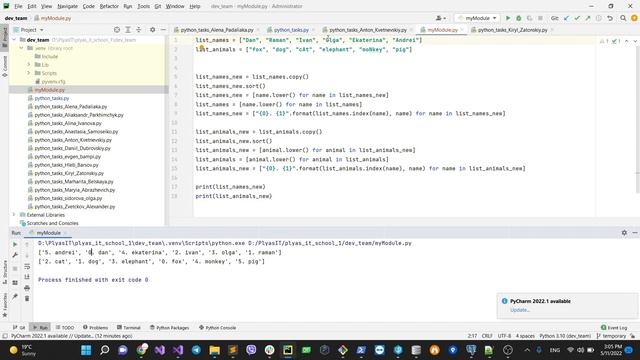Toggle read-only with the status bar lock icon
Viewport: 640px width, 360px height.
(632, 336)
